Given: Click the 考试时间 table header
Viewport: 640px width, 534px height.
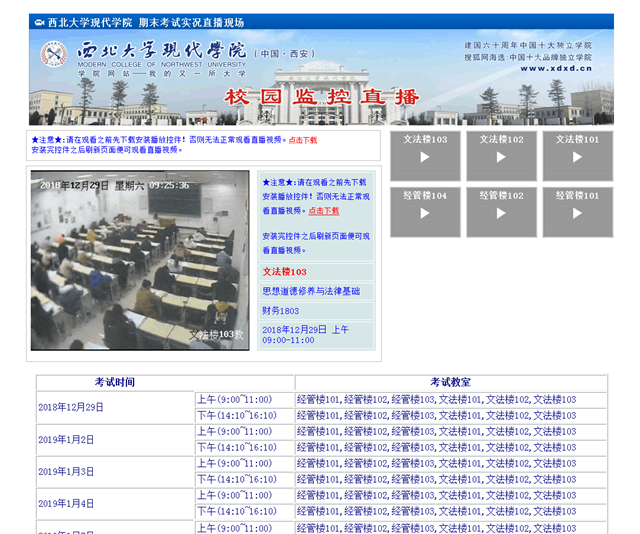Looking at the screenshot, I should point(115,382).
